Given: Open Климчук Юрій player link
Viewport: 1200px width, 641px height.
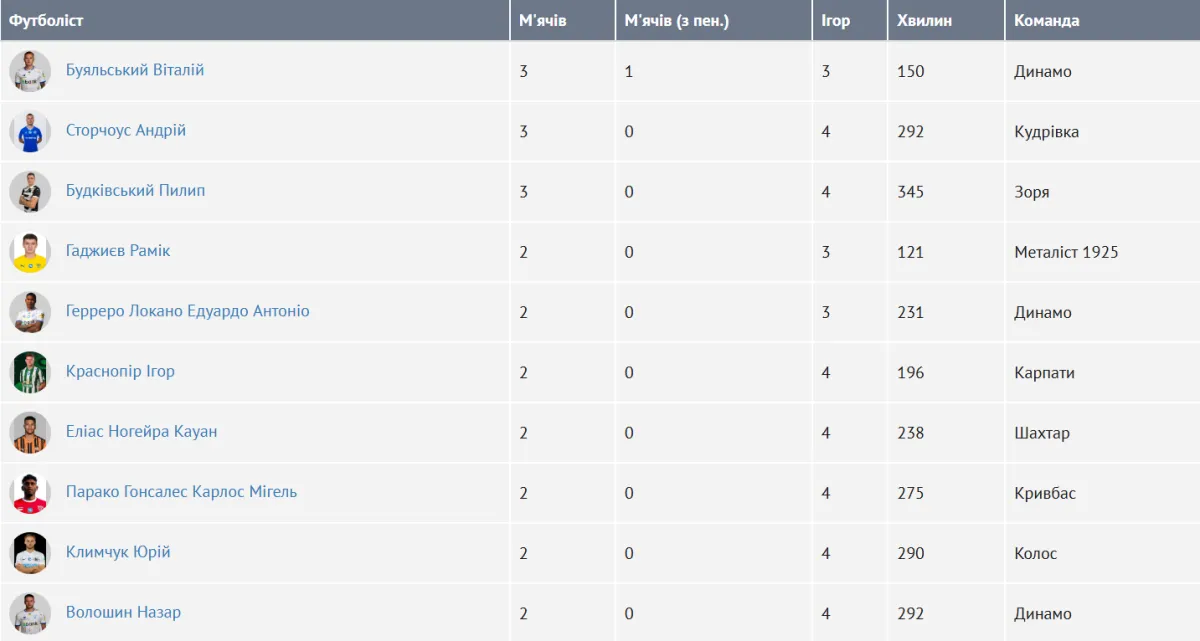Looking at the screenshot, I should (x=118, y=552).
